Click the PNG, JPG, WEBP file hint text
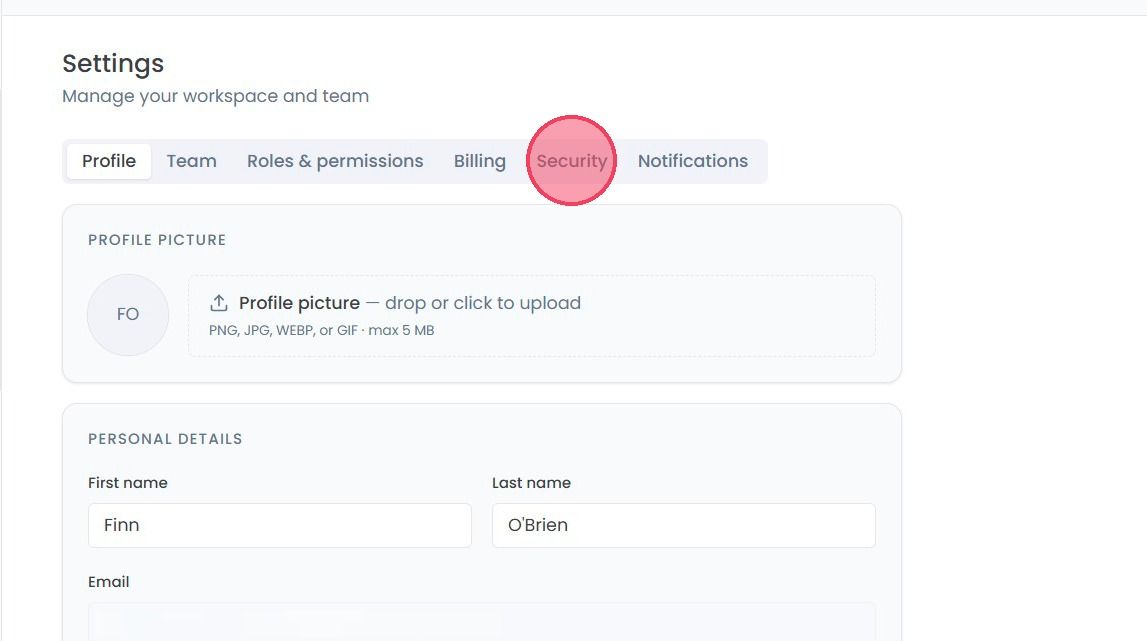 (322, 331)
